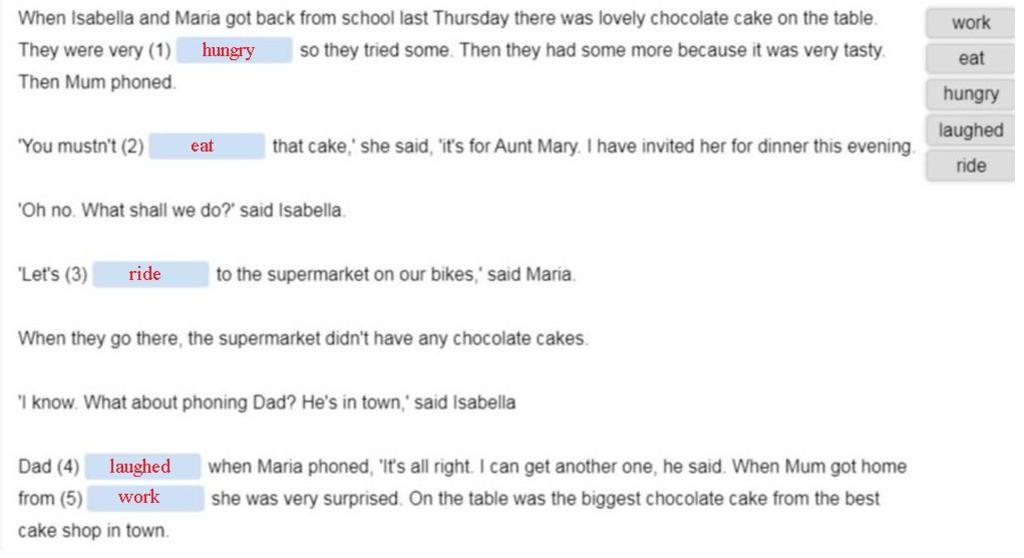Click the number label '(1)' before hungry
1024x558 pixels.
coord(159,50)
